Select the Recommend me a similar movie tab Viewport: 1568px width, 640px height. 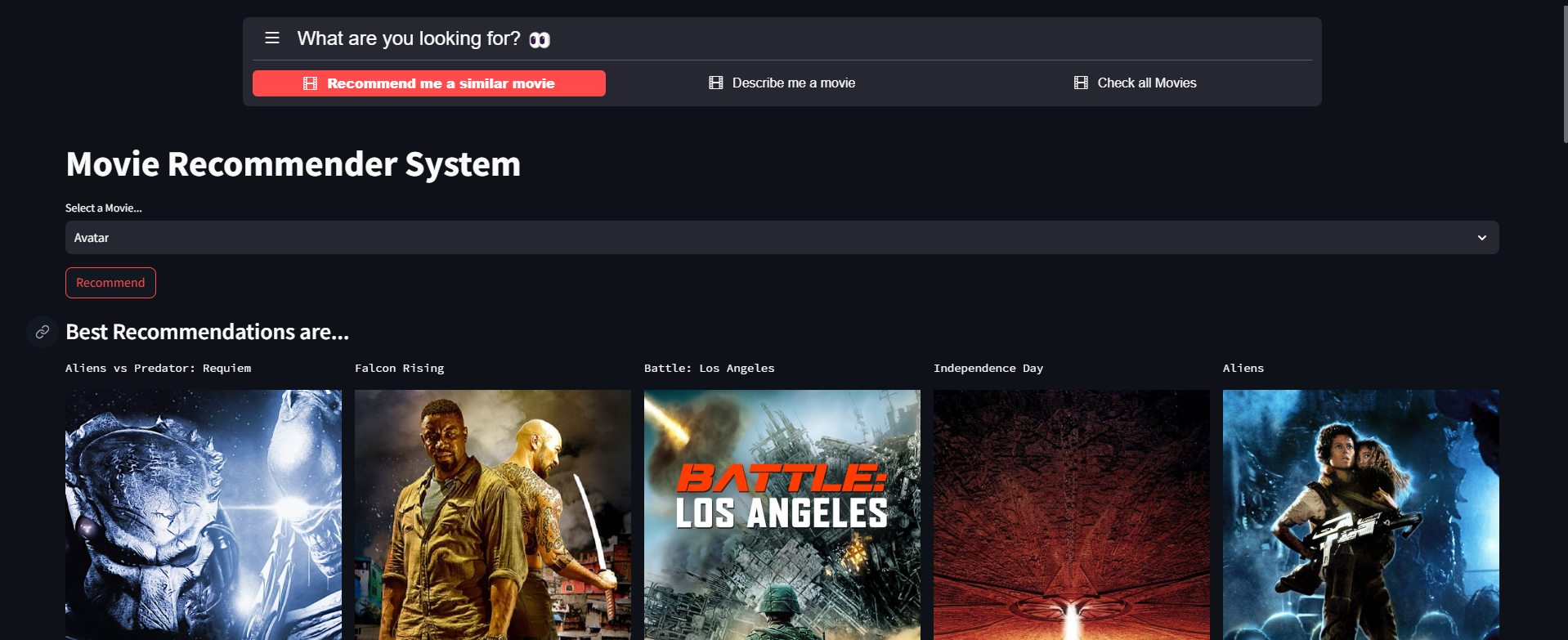pos(429,83)
